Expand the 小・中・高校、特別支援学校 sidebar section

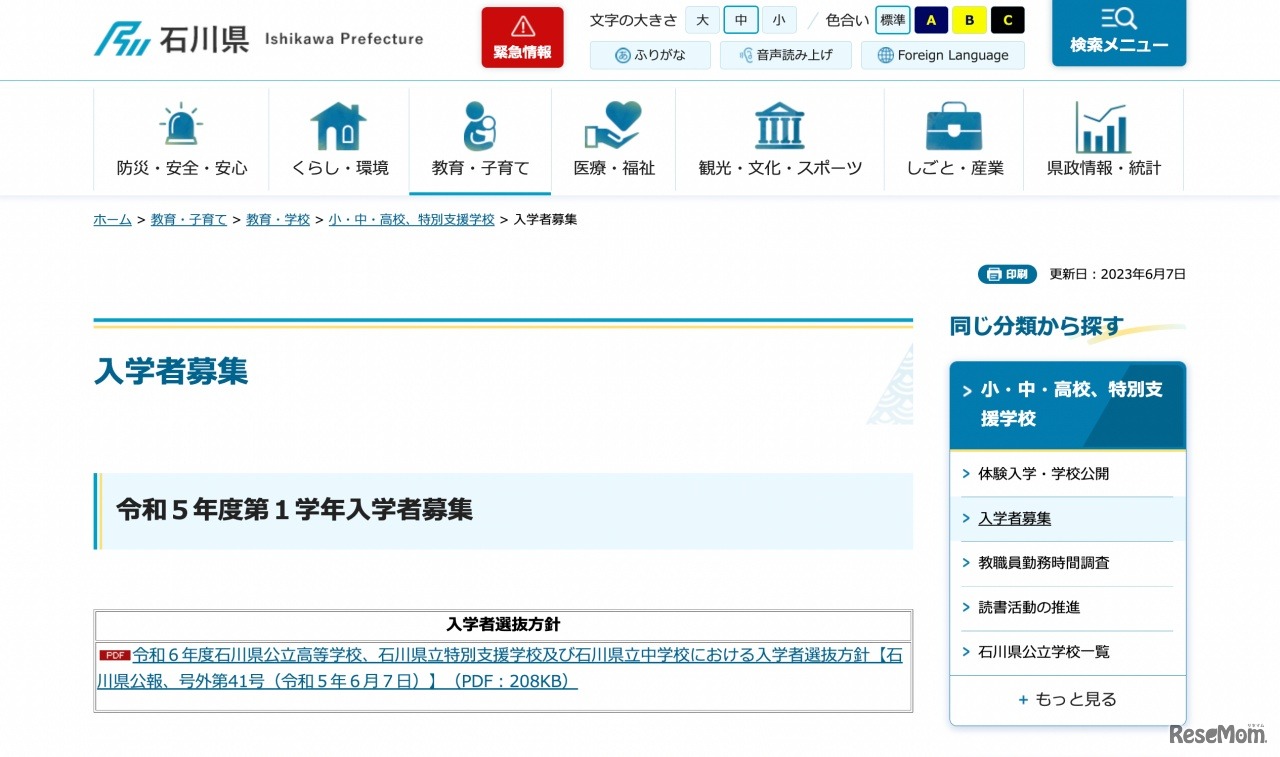[1067, 404]
